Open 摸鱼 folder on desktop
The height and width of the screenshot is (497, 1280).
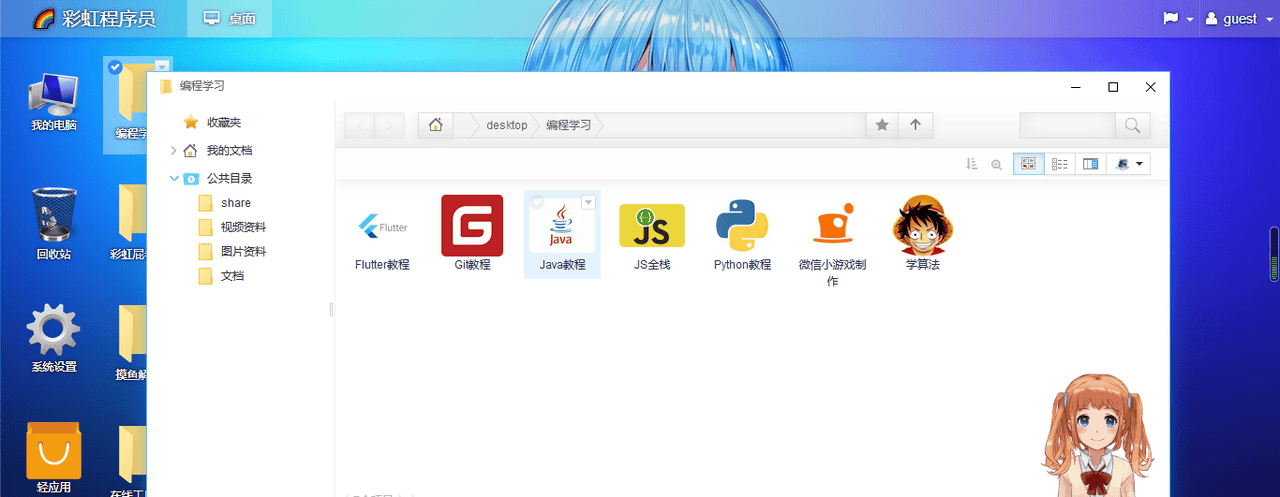pyautogui.click(x=131, y=343)
